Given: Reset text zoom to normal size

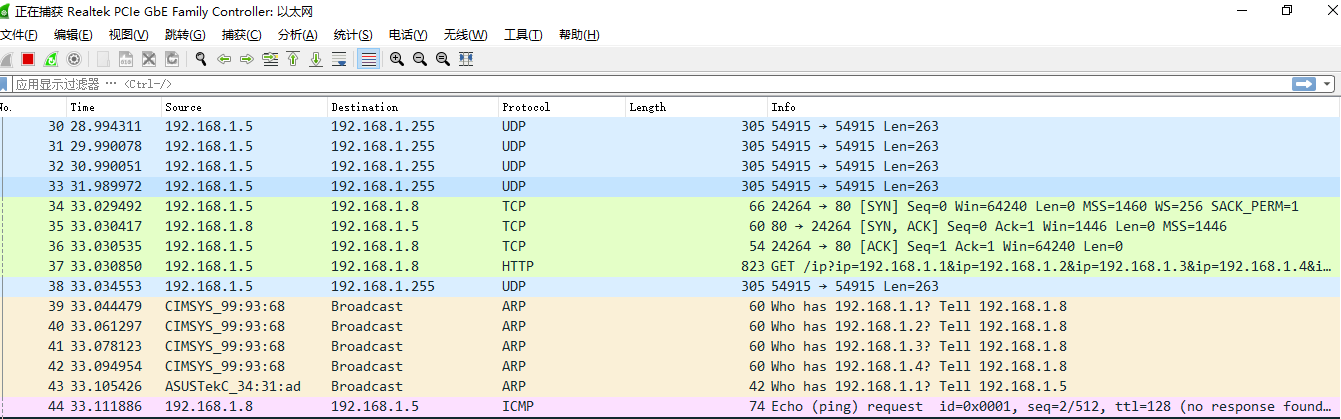Looking at the screenshot, I should coord(442,59).
